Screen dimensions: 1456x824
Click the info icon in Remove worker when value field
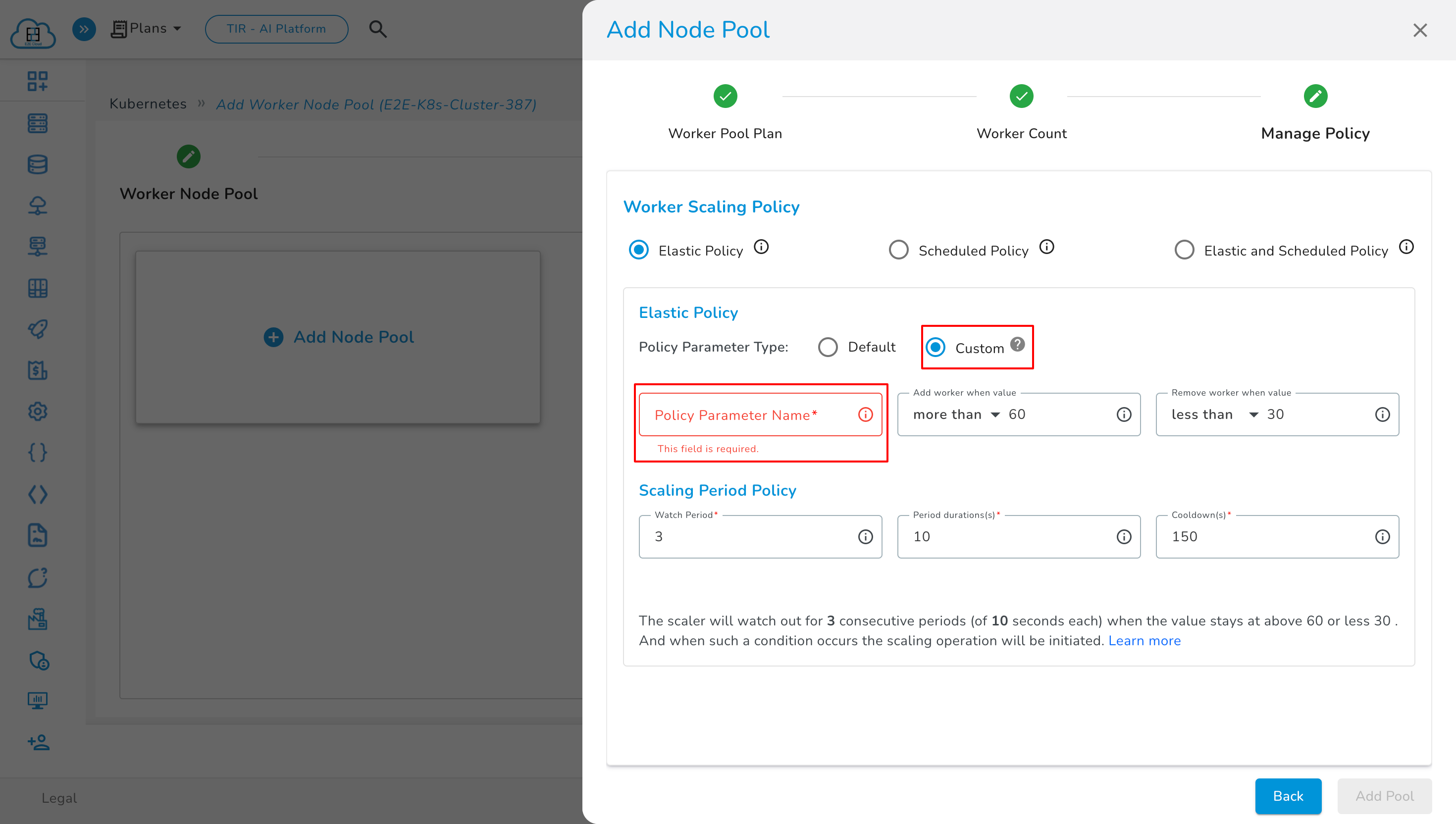click(x=1382, y=415)
